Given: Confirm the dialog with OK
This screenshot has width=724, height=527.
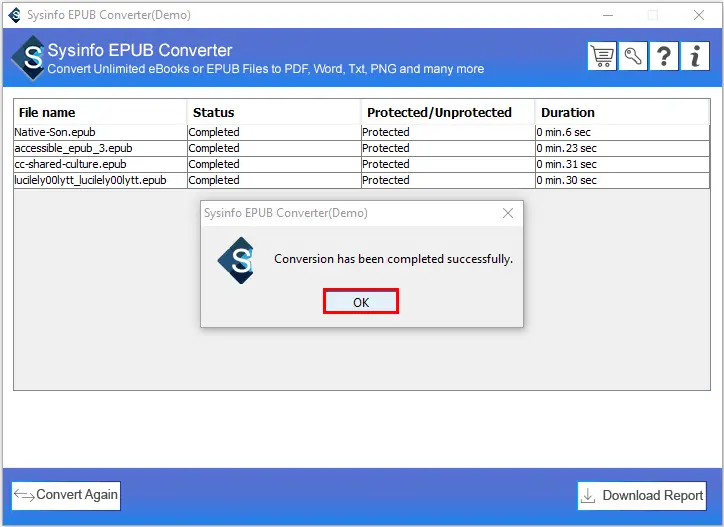Looking at the screenshot, I should 361,302.
